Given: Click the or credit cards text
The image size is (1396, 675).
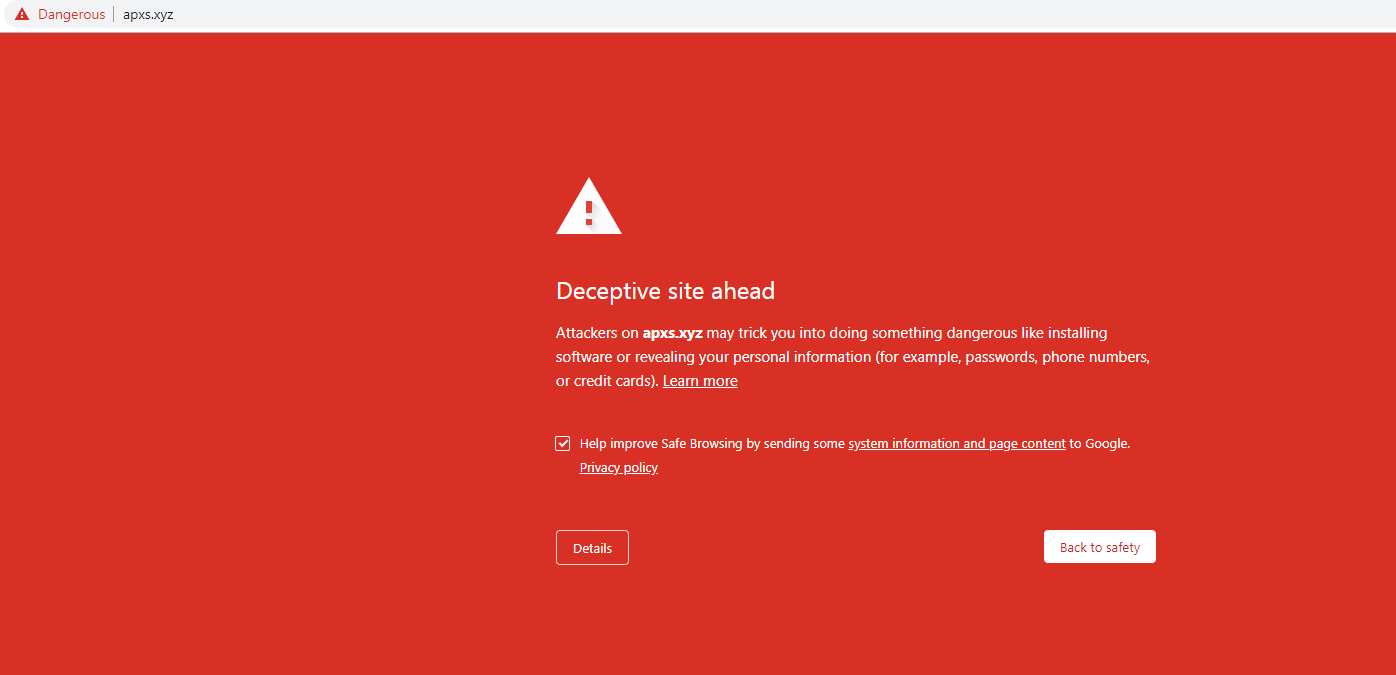Looking at the screenshot, I should (x=606, y=381).
